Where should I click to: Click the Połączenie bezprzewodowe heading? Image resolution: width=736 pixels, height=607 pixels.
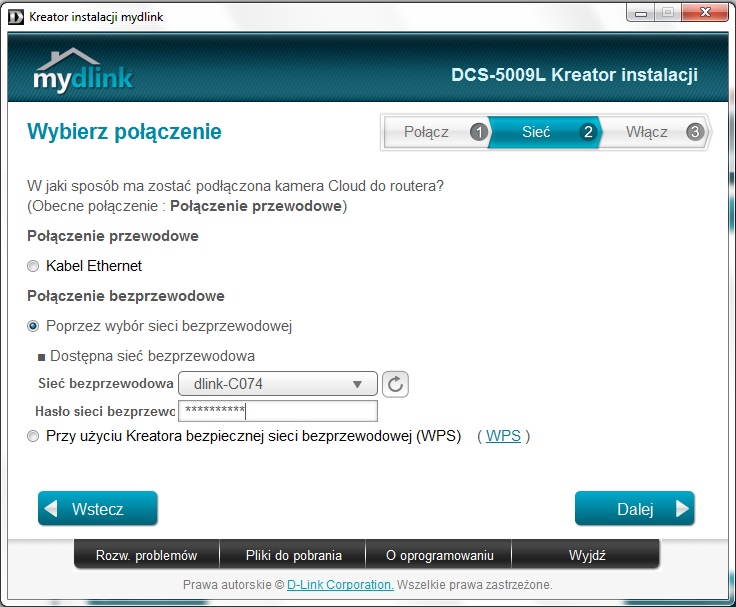(x=126, y=296)
